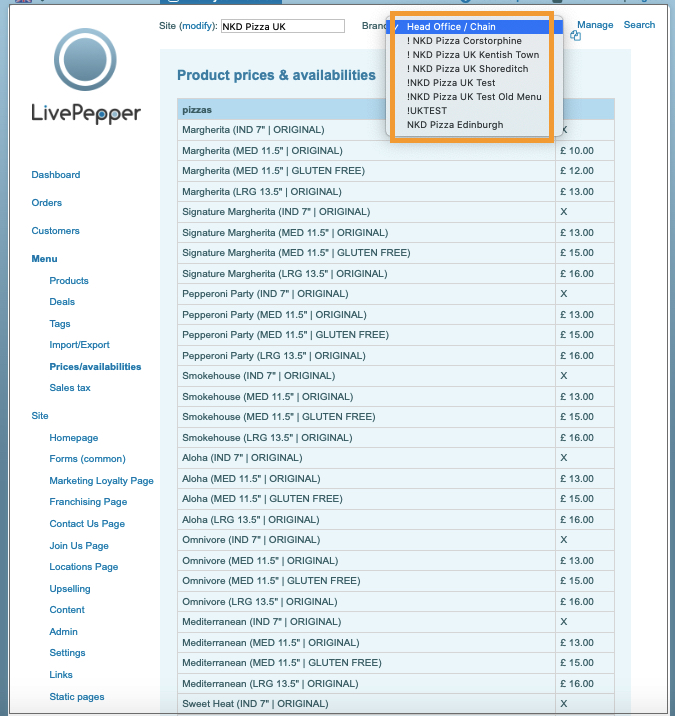Go to Products submenu
675x716 pixels.
69,281
